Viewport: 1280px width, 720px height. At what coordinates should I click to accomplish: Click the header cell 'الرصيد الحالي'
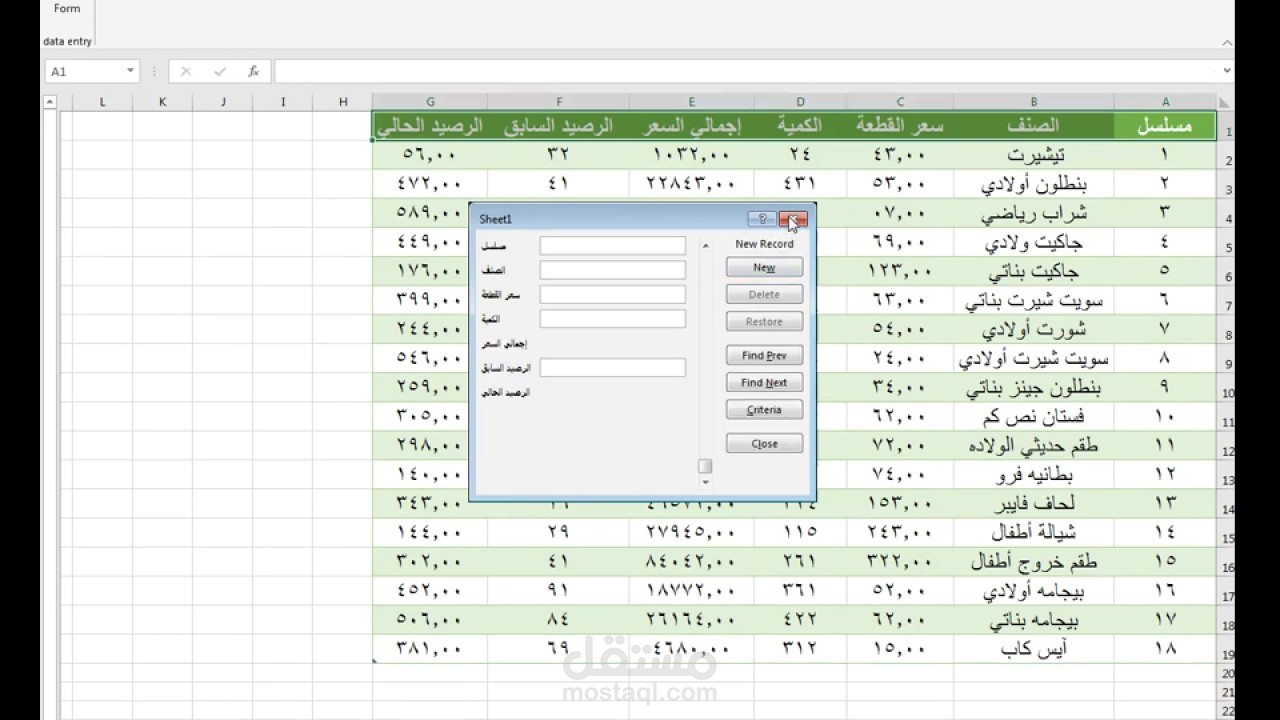coord(430,126)
